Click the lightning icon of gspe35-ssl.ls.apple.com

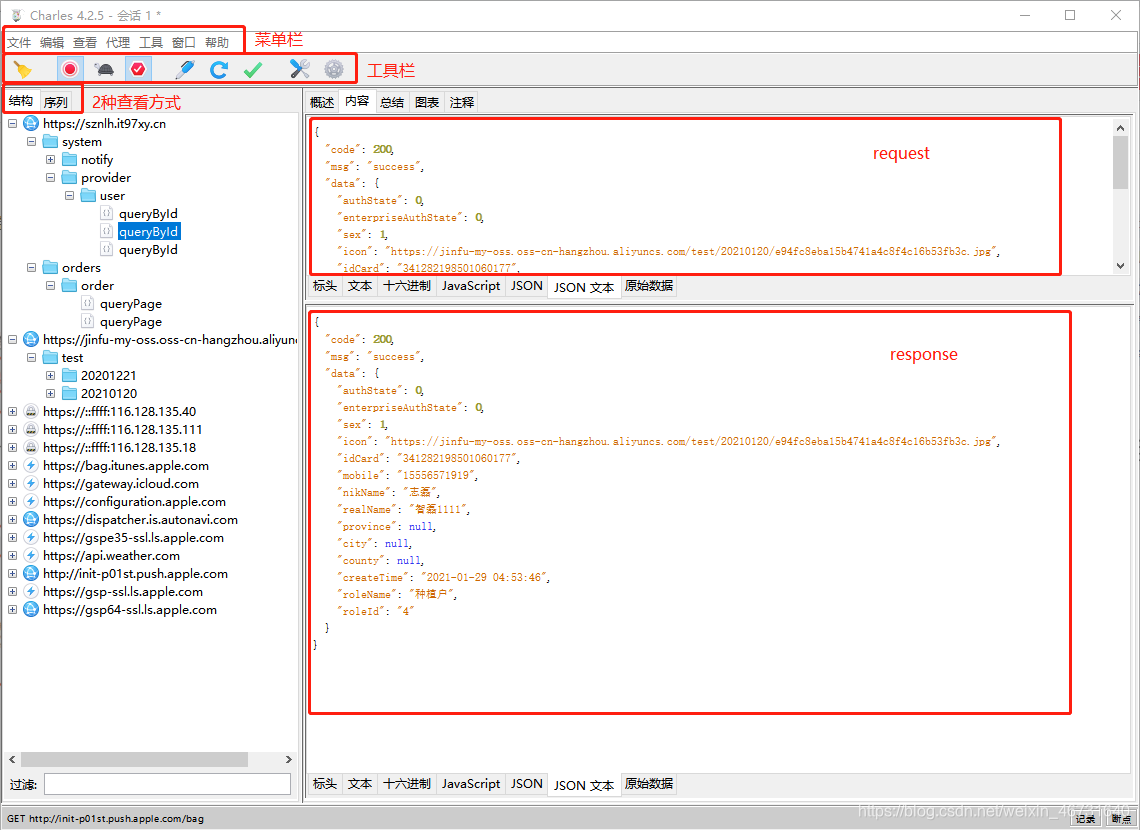(x=31, y=538)
